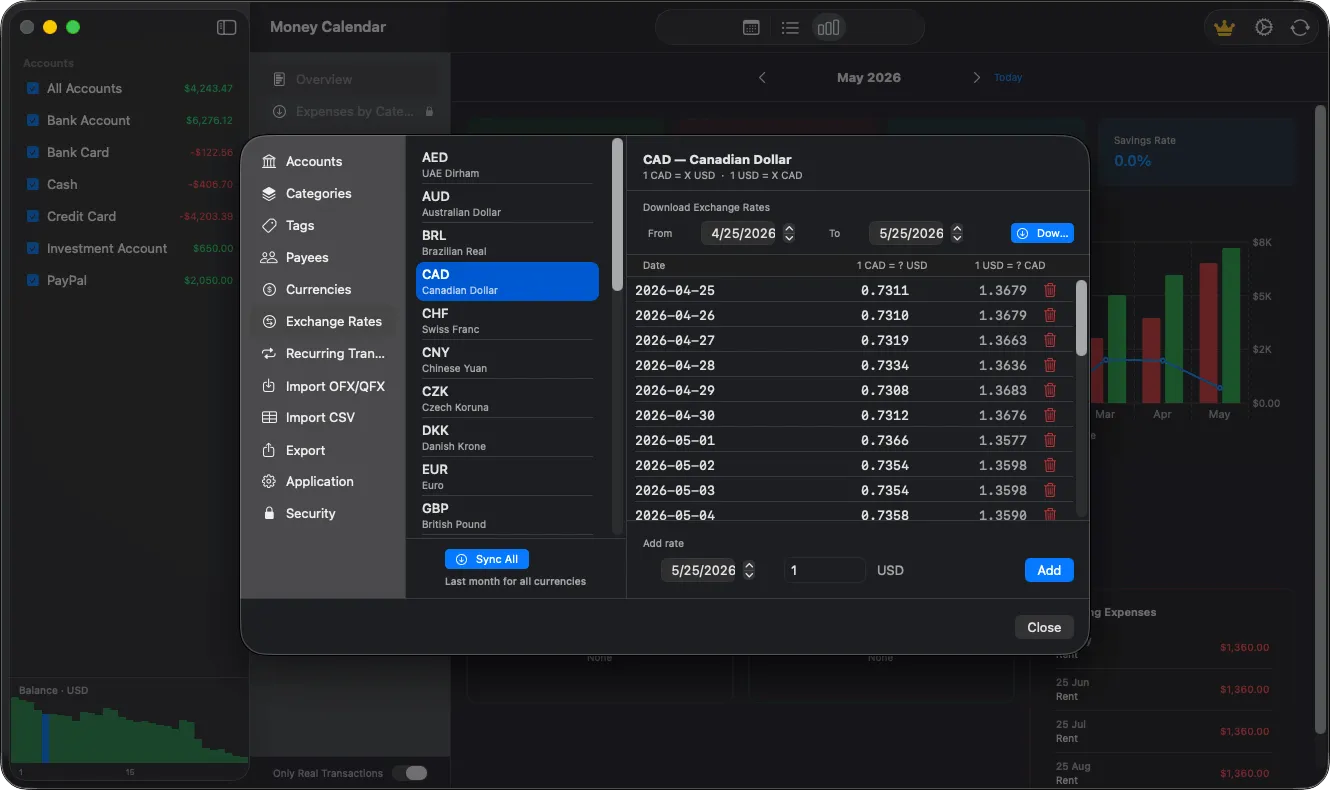Toggle the Credit Card checkbox
Image resolution: width=1330 pixels, height=790 pixels.
tap(33, 216)
